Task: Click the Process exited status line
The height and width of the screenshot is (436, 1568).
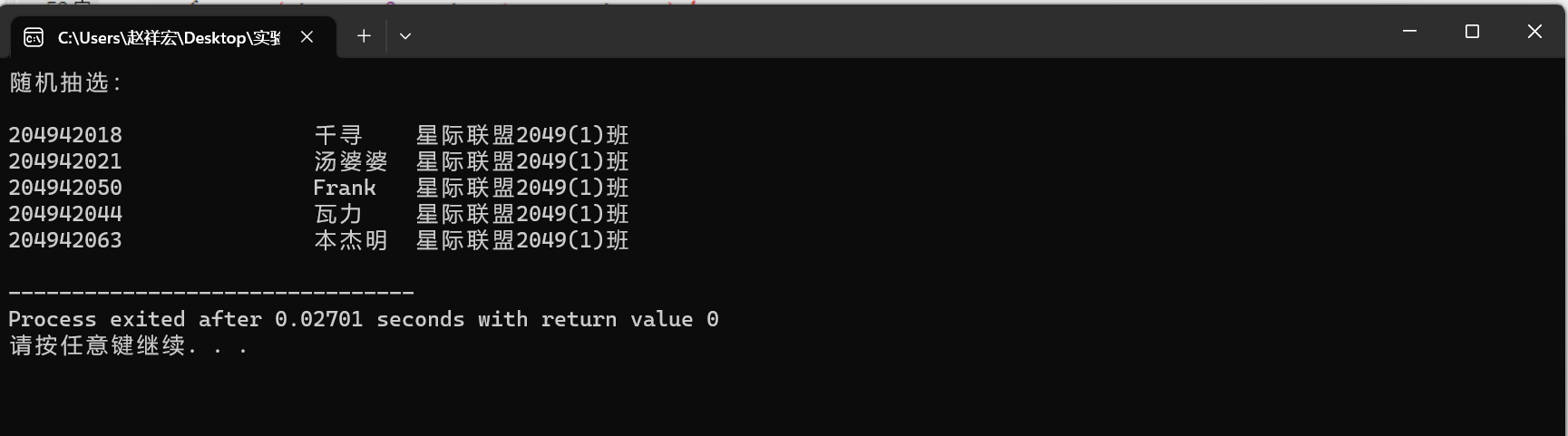Action: pyautogui.click(x=364, y=320)
